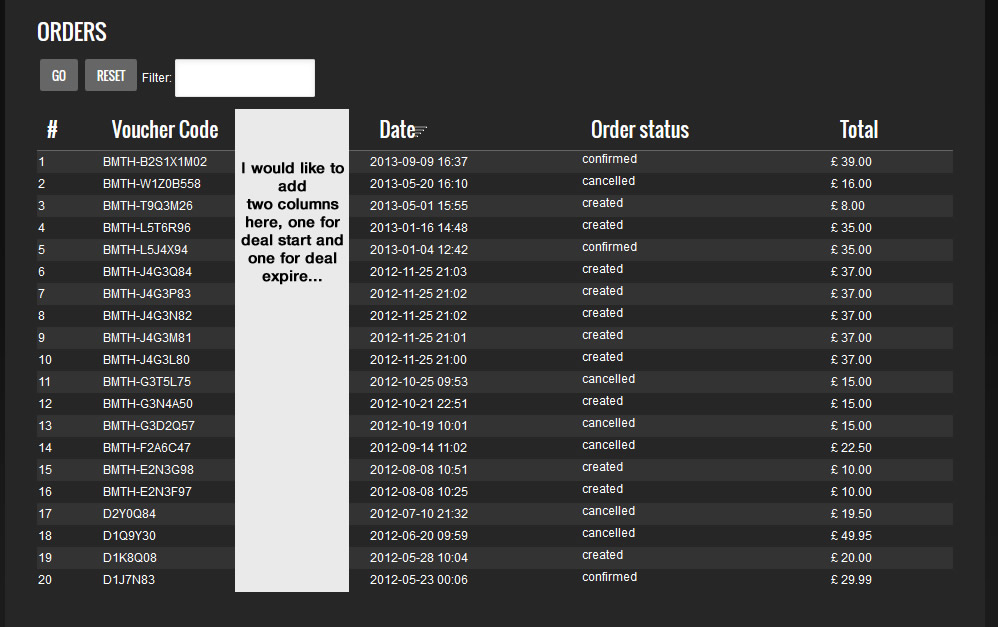Click date 2012-10-21 22:51
This screenshot has width=998, height=627.
[x=419, y=404]
